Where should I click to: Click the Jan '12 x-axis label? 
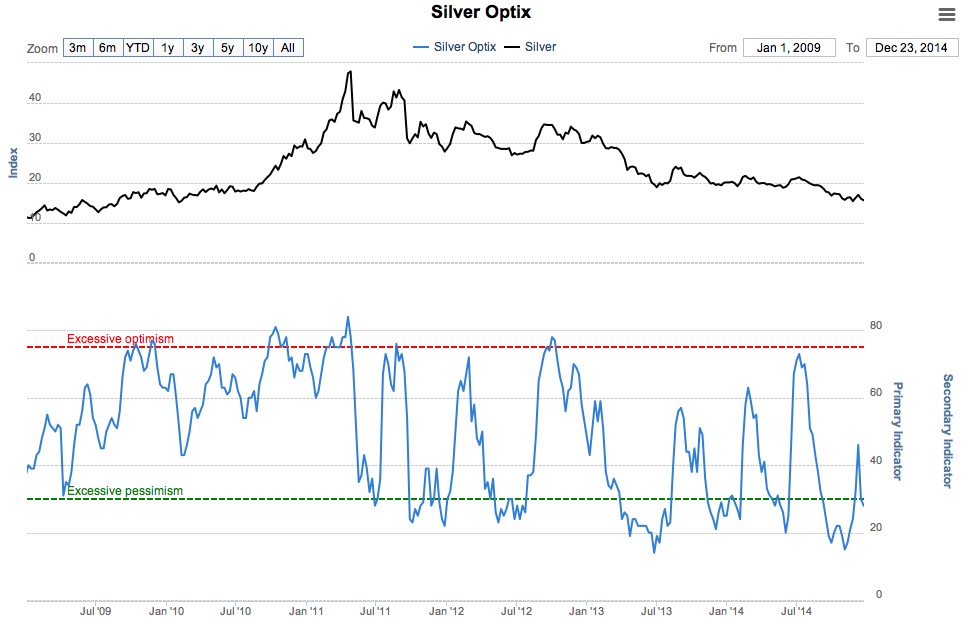point(445,610)
